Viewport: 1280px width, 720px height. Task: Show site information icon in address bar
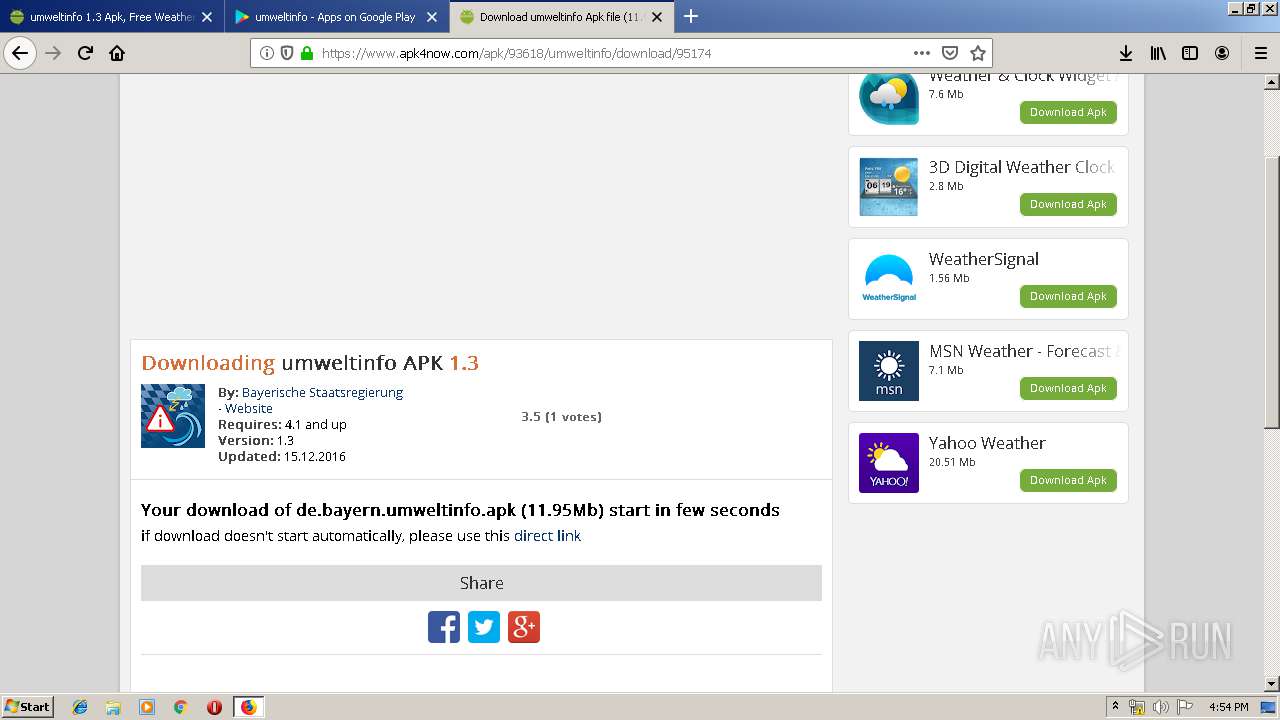(267, 53)
